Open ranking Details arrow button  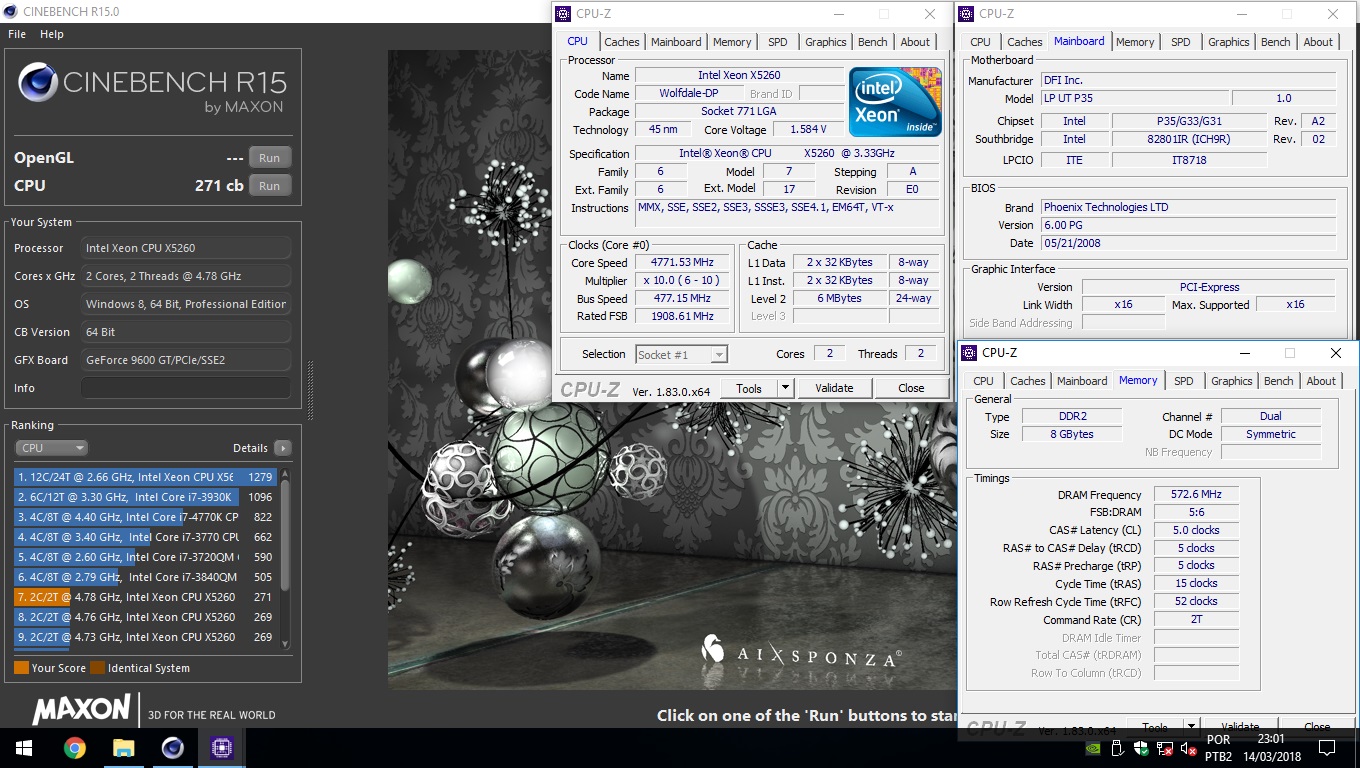283,448
